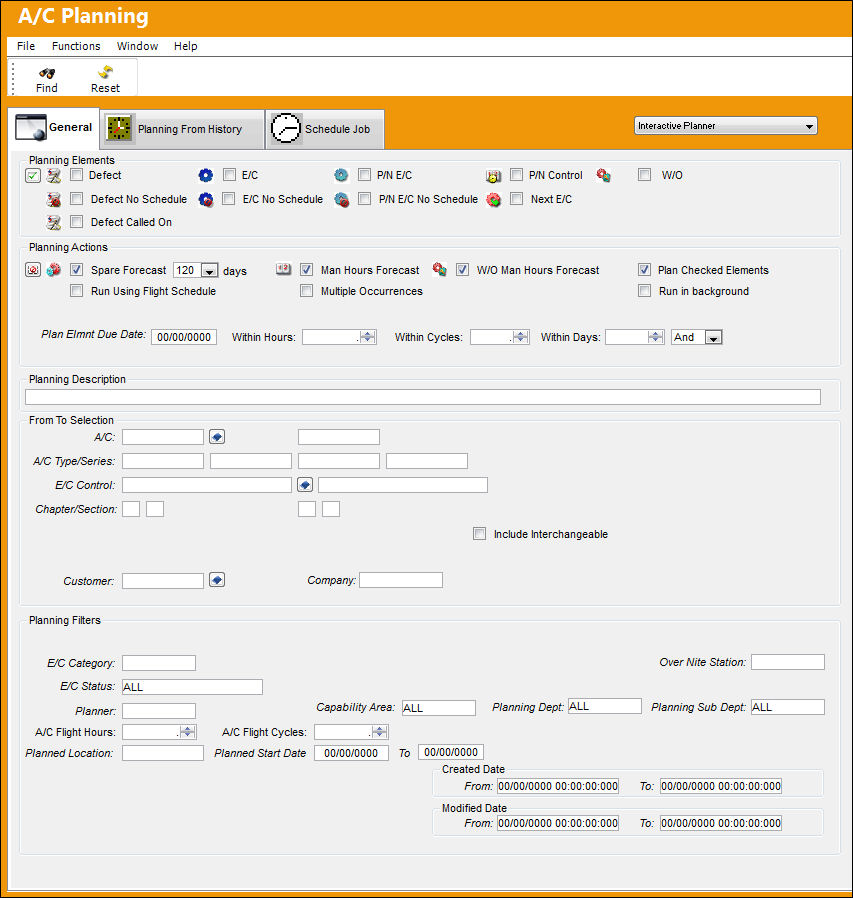The width and height of the screenshot is (853, 898).
Task: Toggle Run in background checkbox
Action: click(x=644, y=290)
